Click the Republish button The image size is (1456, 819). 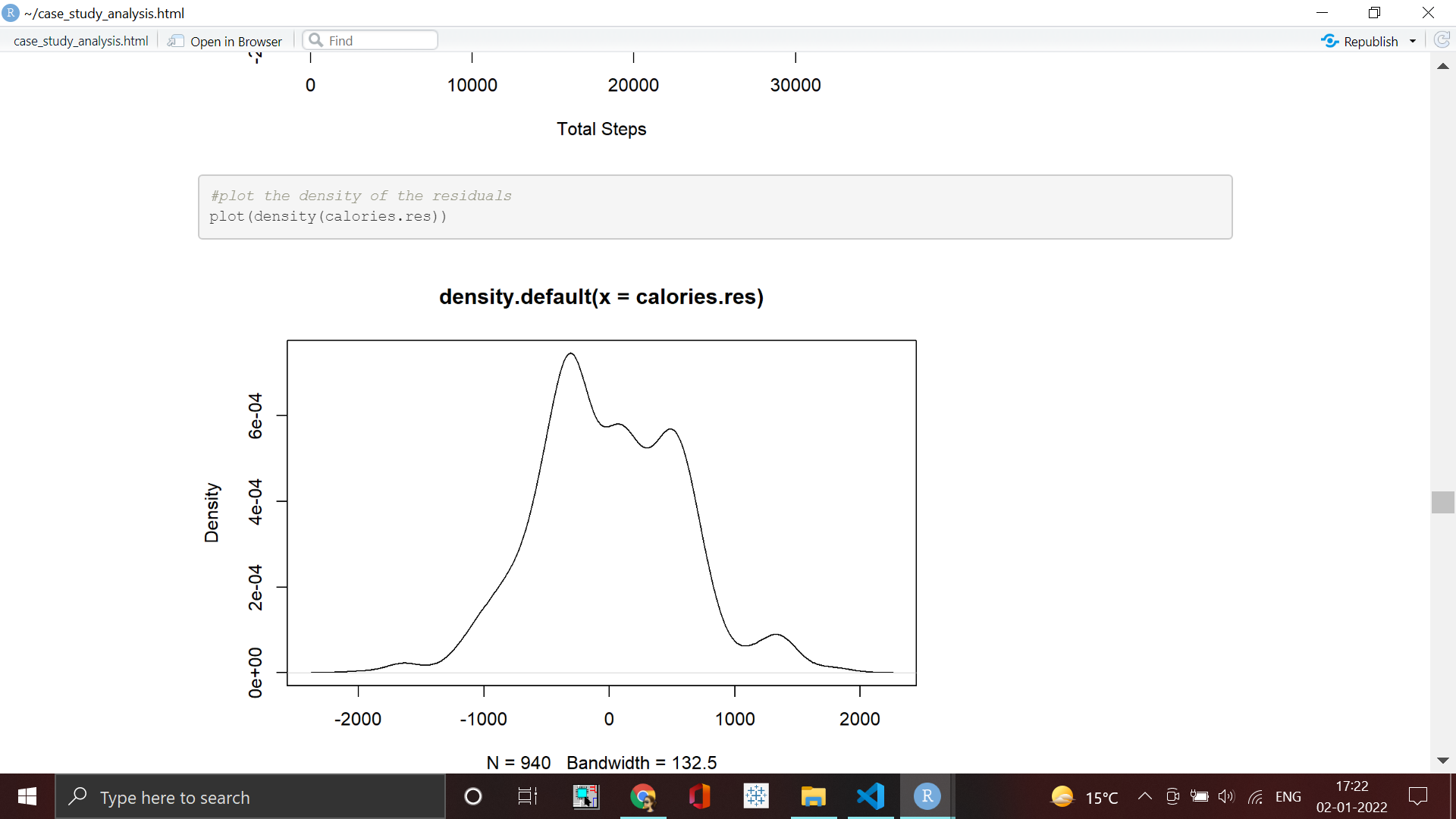click(x=1359, y=41)
